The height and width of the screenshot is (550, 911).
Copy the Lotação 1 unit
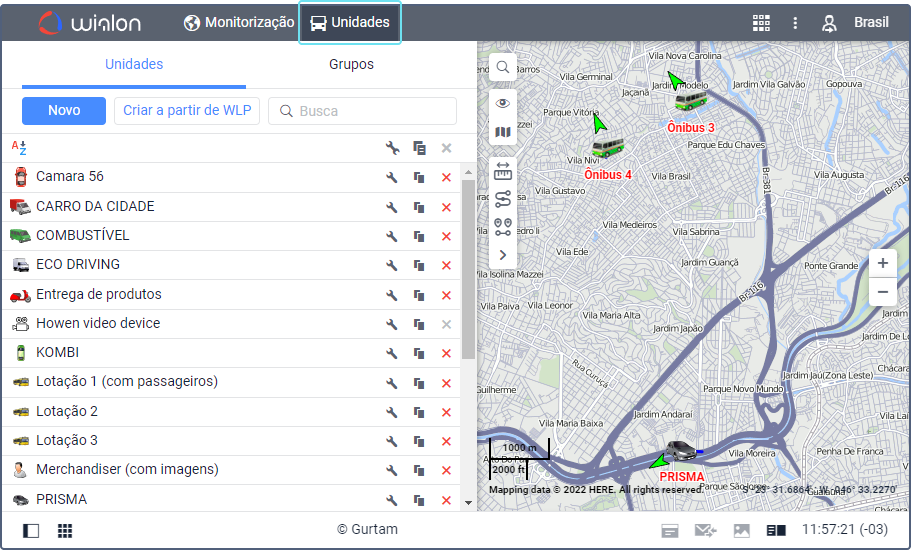click(x=419, y=383)
